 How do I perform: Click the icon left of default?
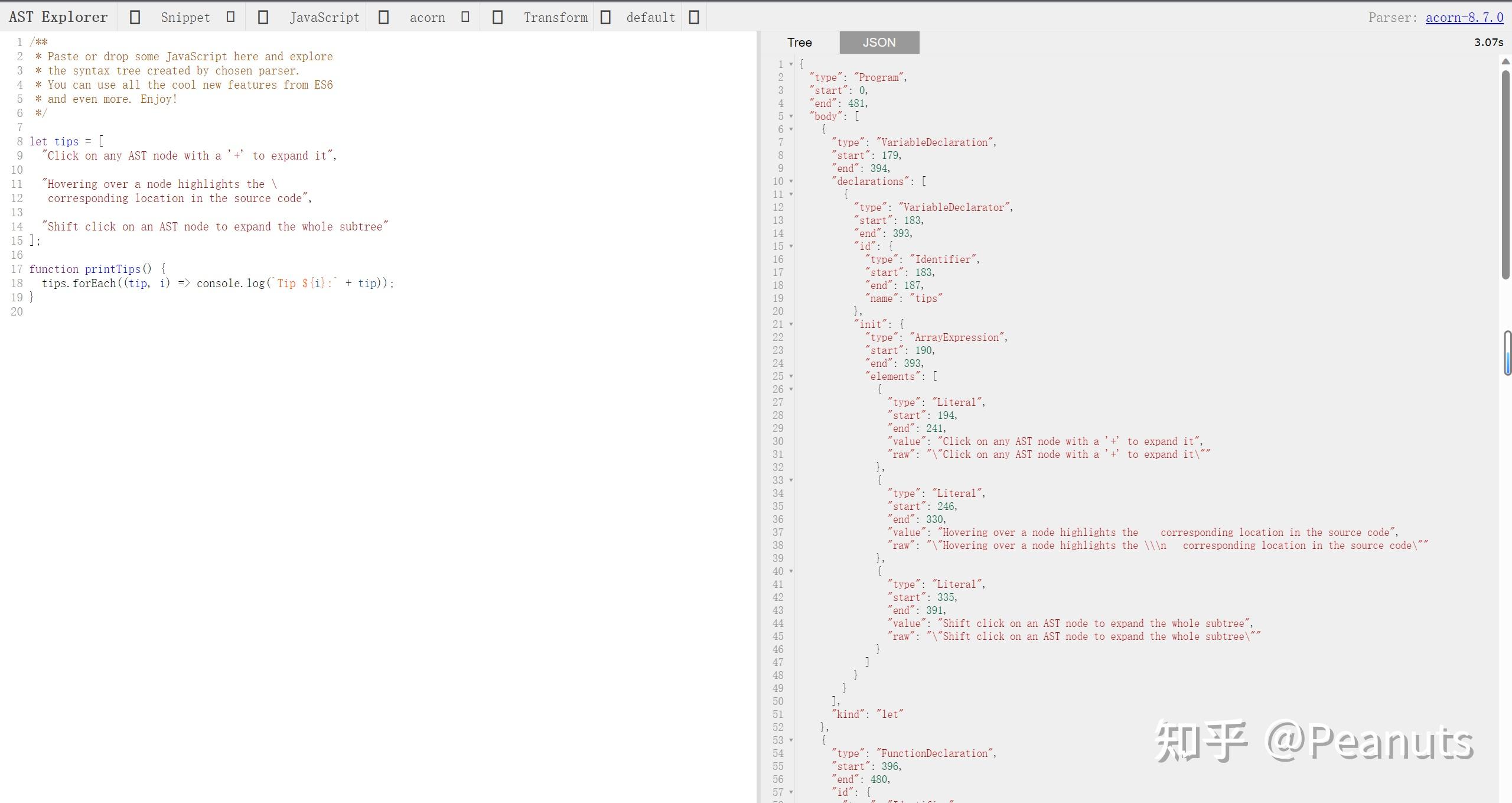coord(605,18)
